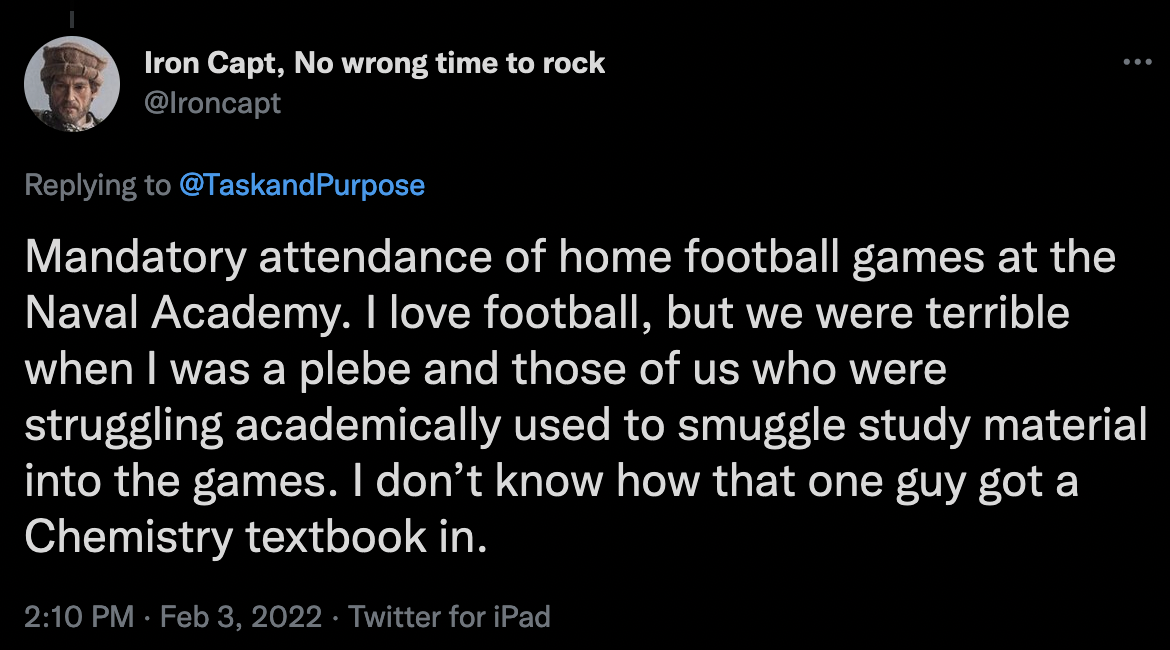Click "Chemistry textbook in." on last line

256,538
